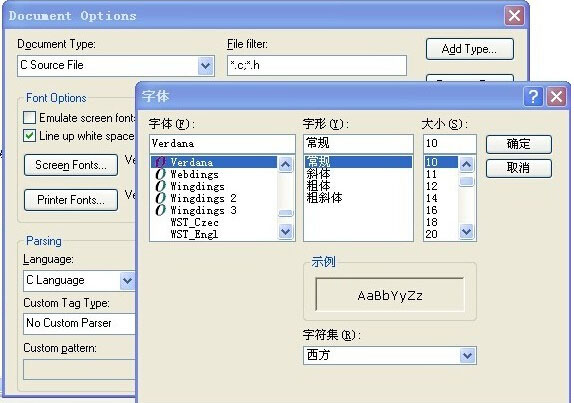Select Wingdings 3 in the font list
The height and width of the screenshot is (403, 574).
tap(214, 210)
